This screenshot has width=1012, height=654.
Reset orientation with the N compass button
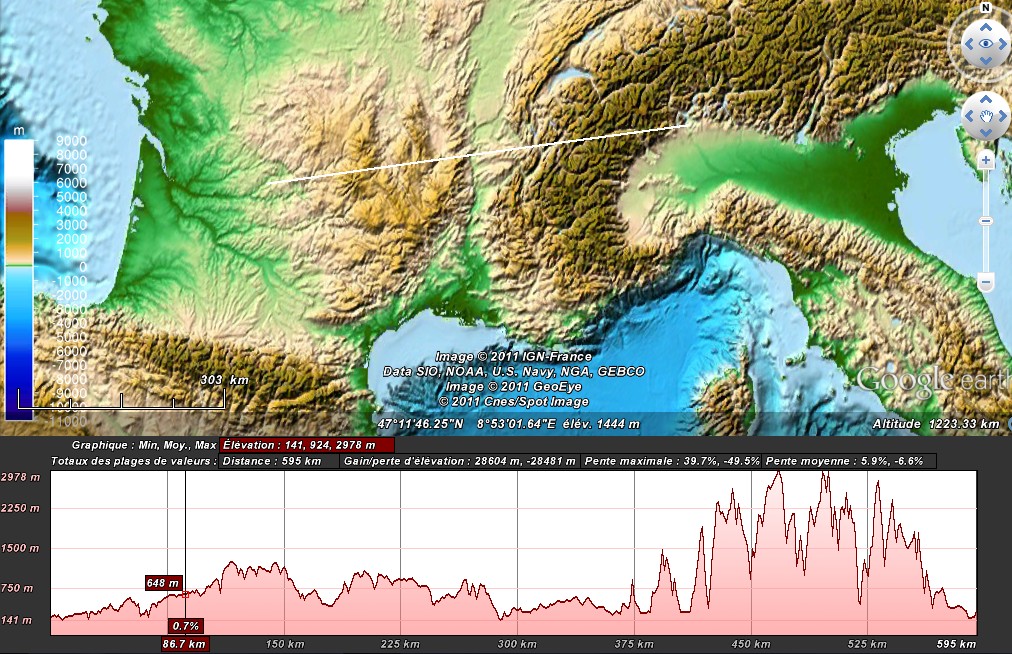tap(986, 8)
